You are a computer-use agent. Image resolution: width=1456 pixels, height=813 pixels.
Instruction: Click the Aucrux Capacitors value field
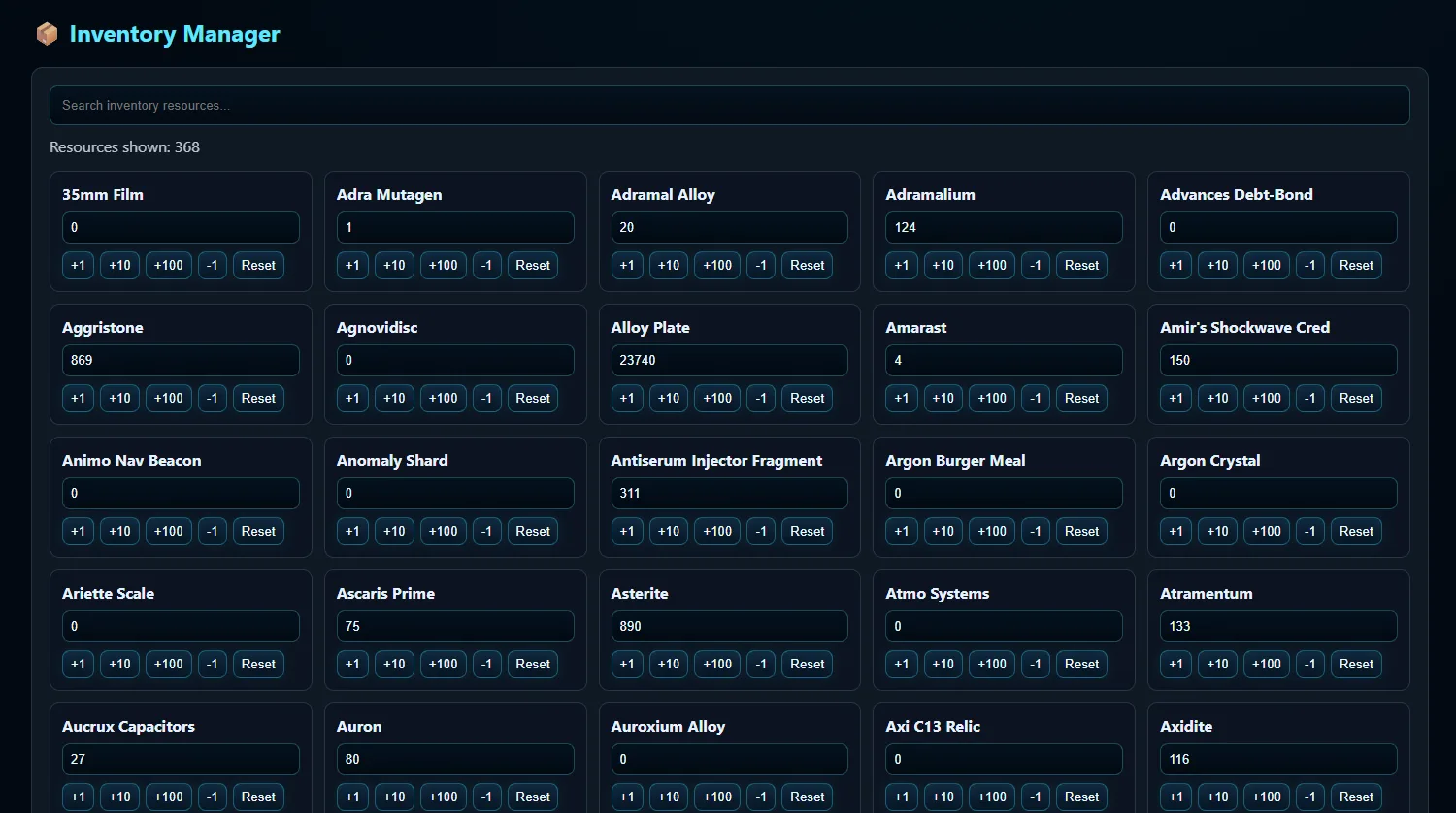[x=181, y=759]
